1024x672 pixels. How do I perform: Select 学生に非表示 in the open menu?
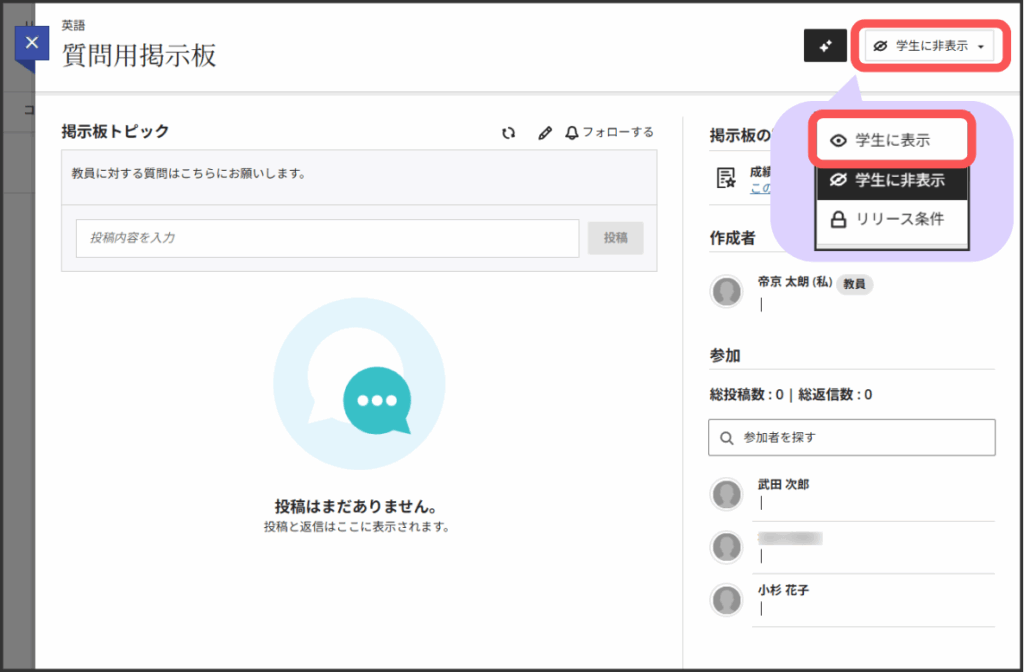892,180
